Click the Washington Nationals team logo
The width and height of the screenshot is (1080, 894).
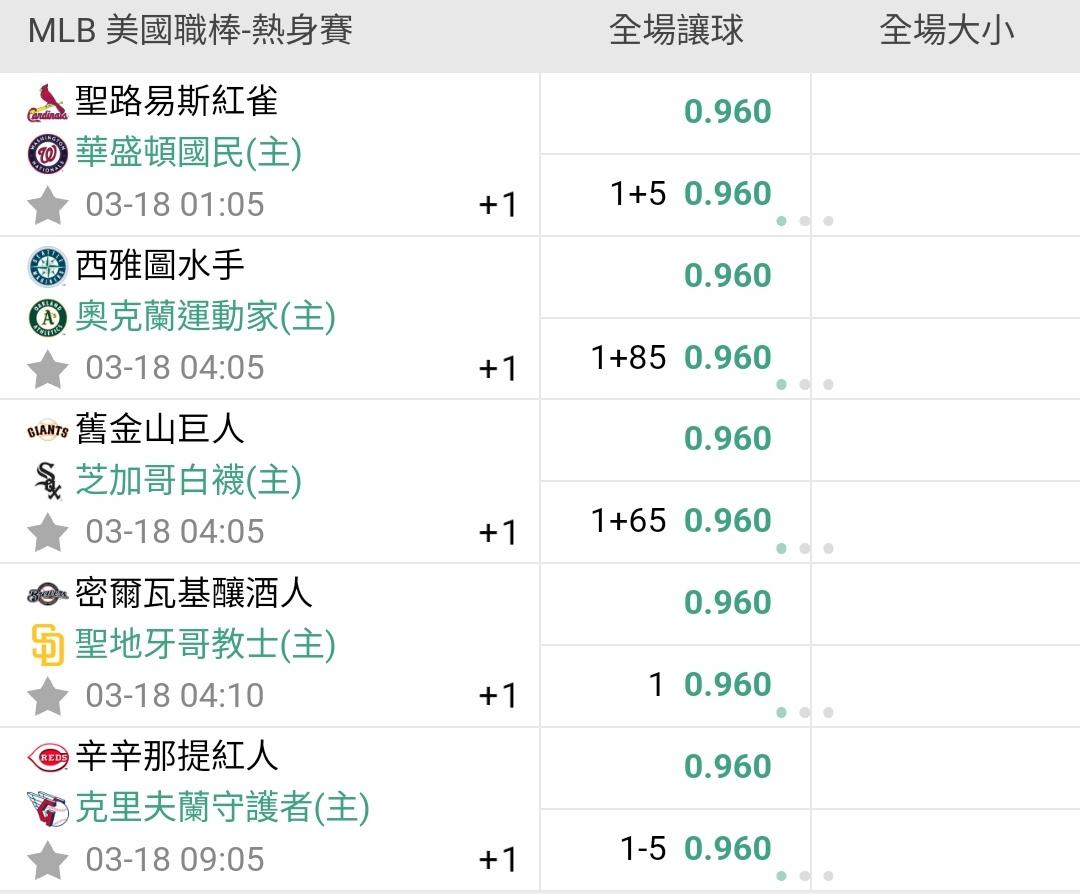[x=47, y=154]
